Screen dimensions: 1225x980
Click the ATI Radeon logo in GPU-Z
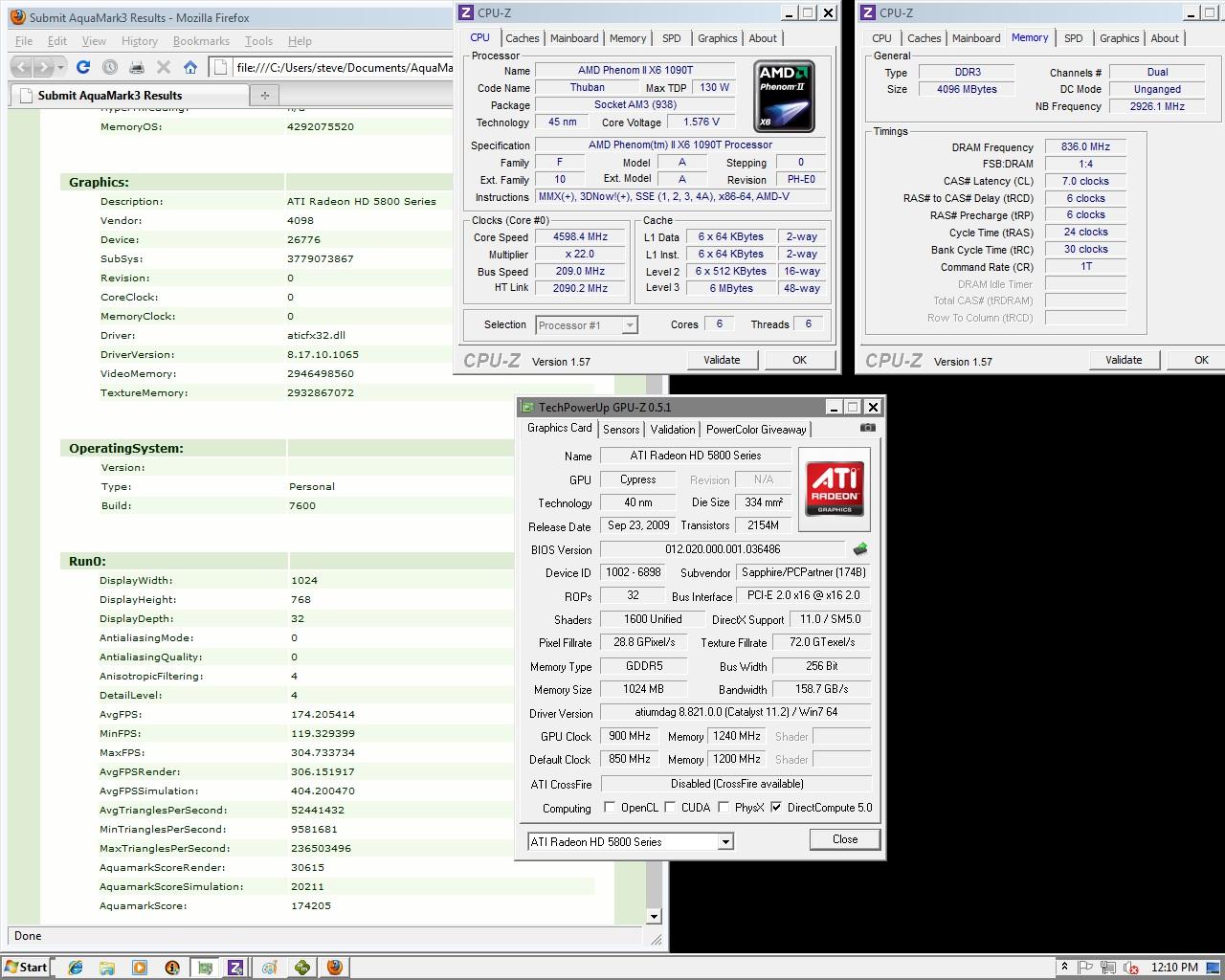[x=834, y=489]
